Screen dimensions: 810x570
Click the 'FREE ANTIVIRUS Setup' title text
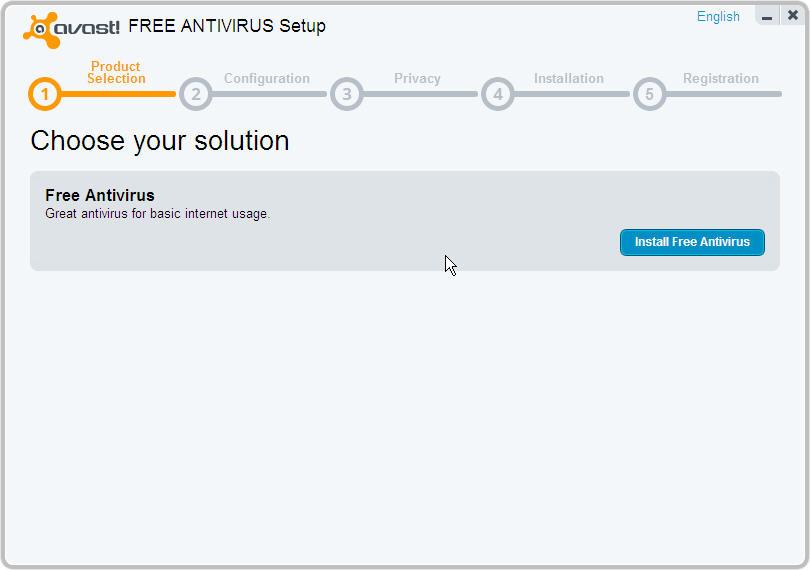point(227,26)
